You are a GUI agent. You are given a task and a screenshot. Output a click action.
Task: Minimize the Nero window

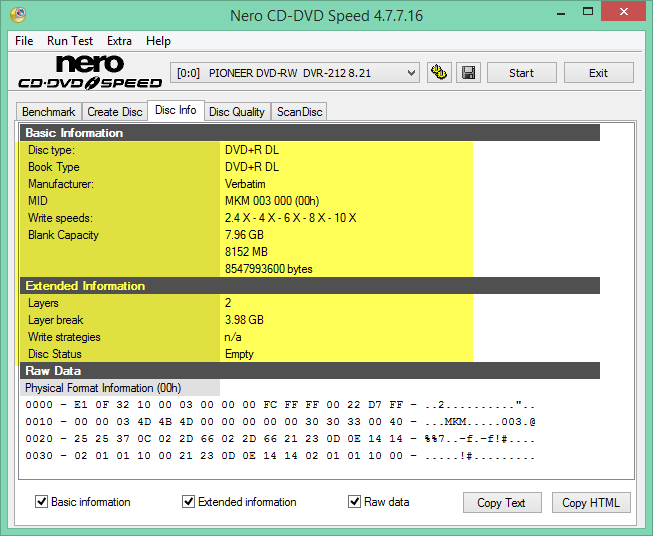pos(561,12)
